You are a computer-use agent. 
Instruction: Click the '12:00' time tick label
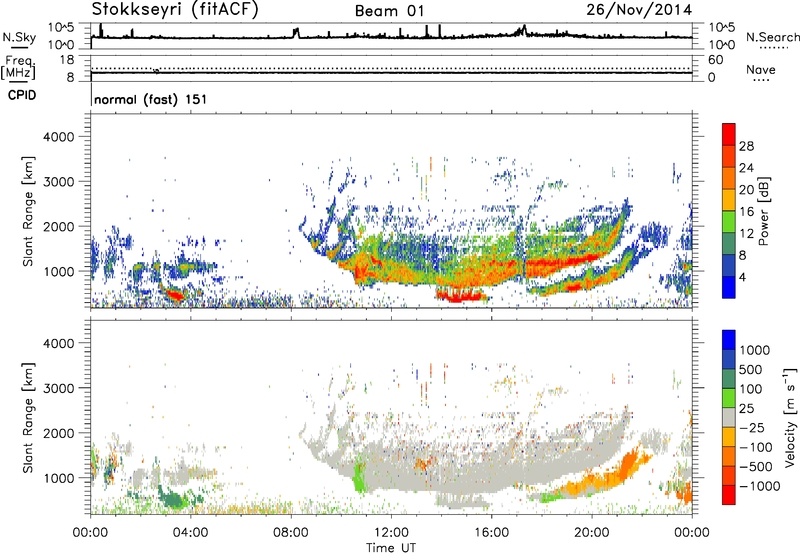[x=391, y=533]
